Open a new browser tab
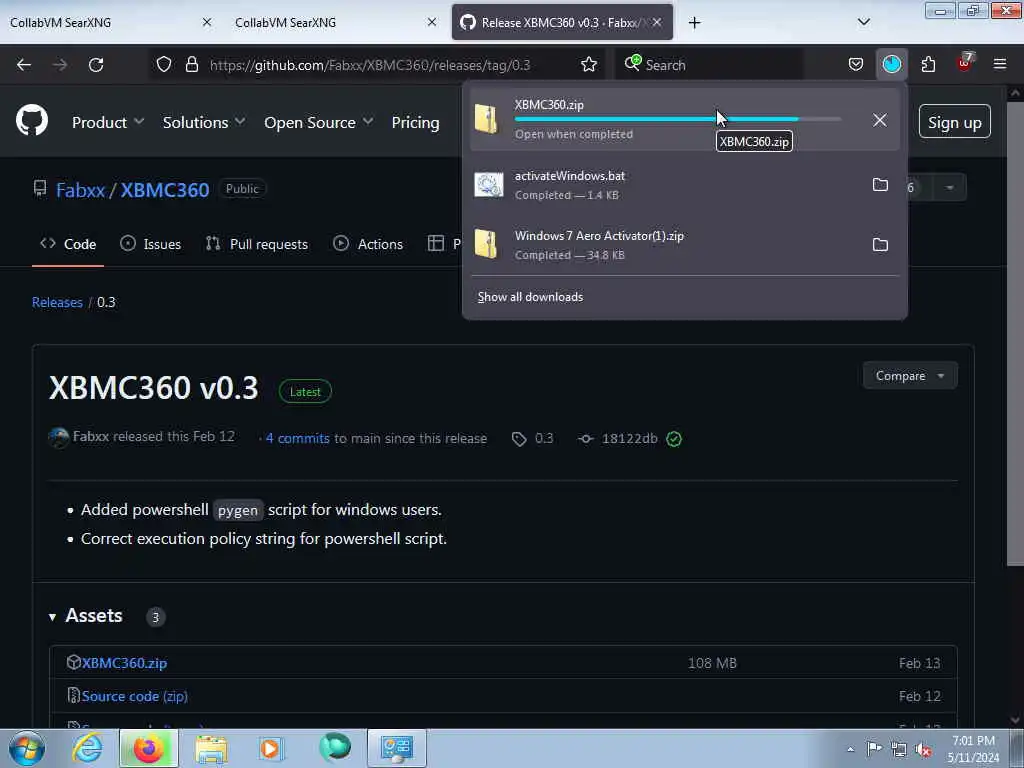The height and width of the screenshot is (768, 1024). coord(694,23)
